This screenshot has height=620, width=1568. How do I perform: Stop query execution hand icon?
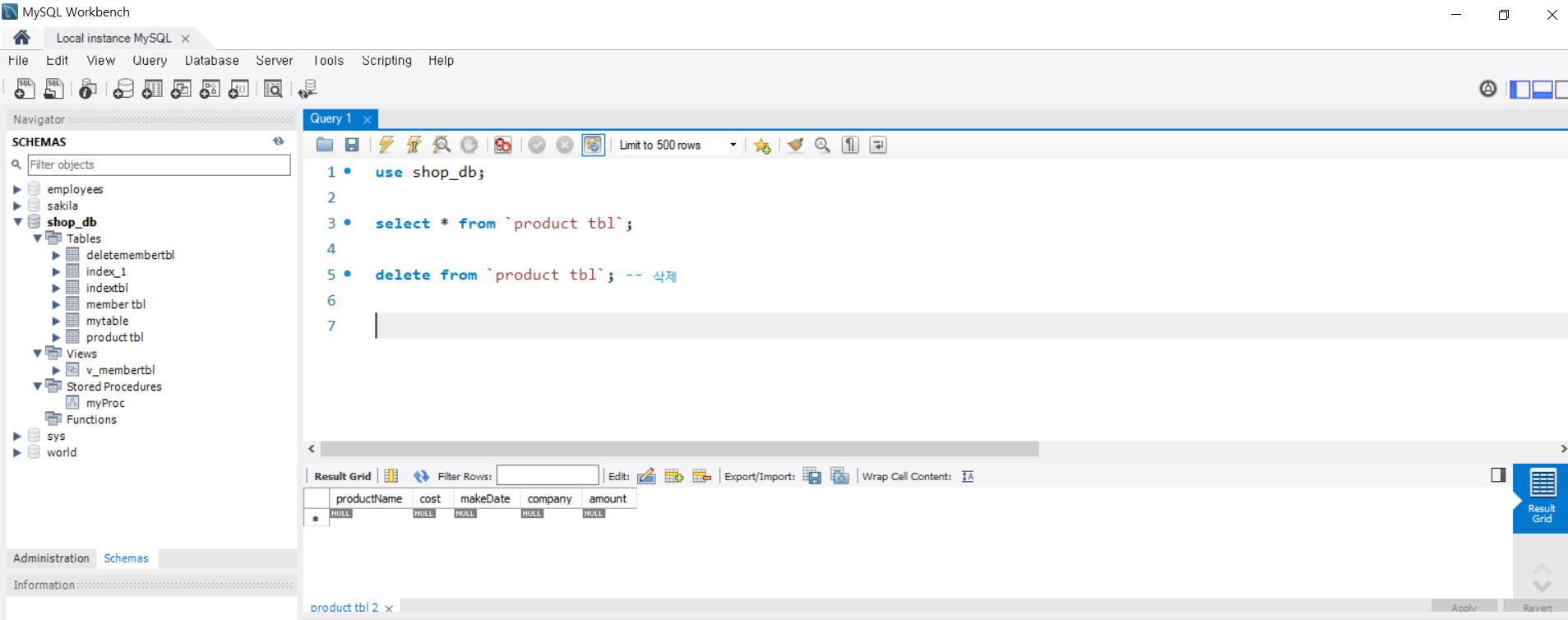(469, 145)
